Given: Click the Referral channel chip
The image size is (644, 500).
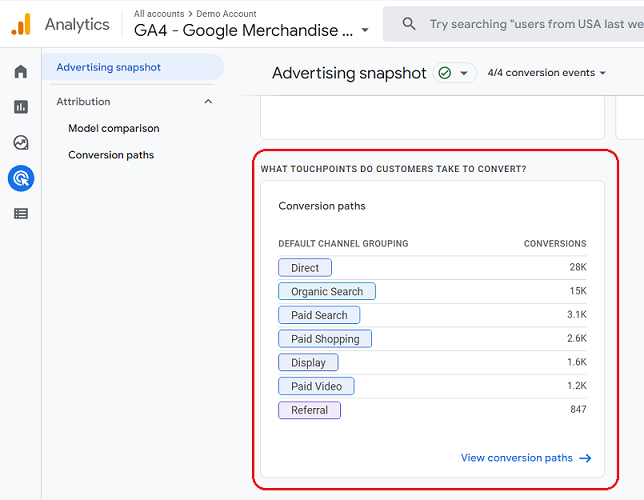Looking at the screenshot, I should pyautogui.click(x=309, y=410).
